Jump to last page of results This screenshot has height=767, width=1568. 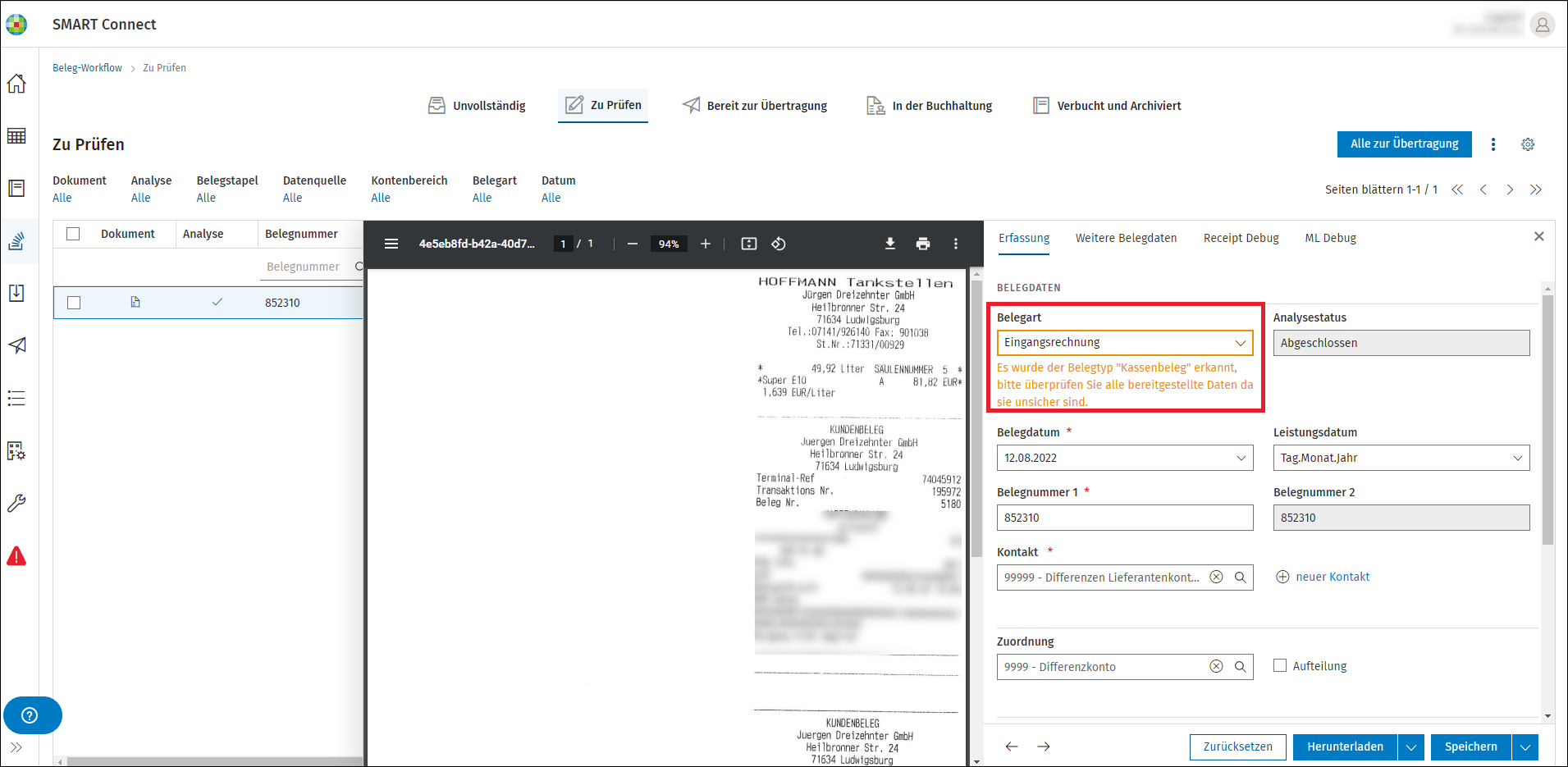[1536, 189]
